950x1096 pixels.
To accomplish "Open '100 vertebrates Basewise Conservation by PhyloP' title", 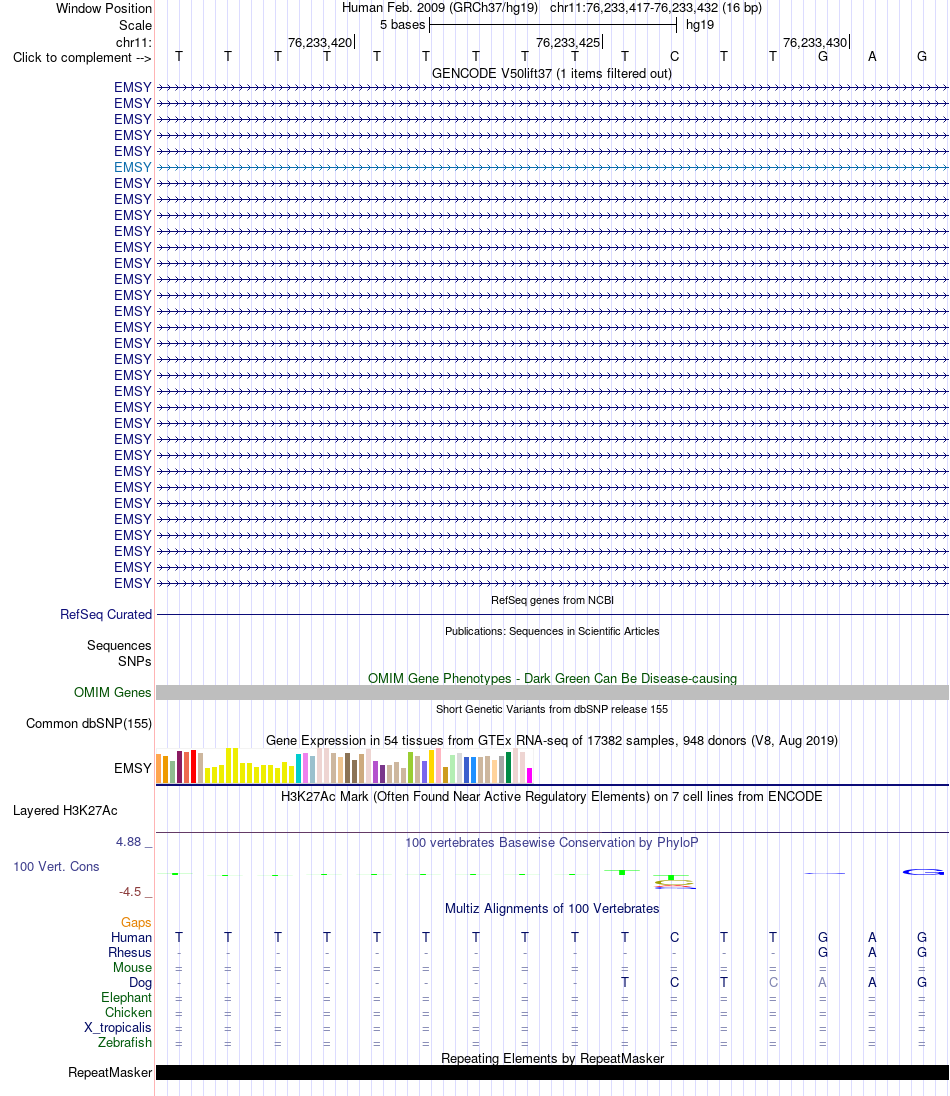I will [x=552, y=842].
